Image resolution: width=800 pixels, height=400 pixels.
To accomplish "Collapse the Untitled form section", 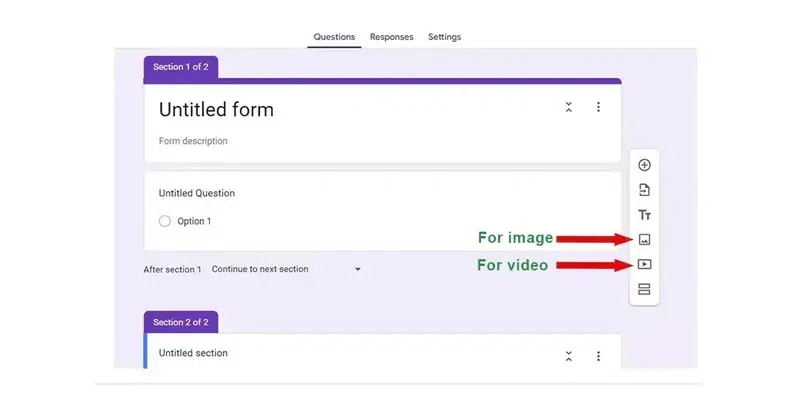I will [x=569, y=107].
